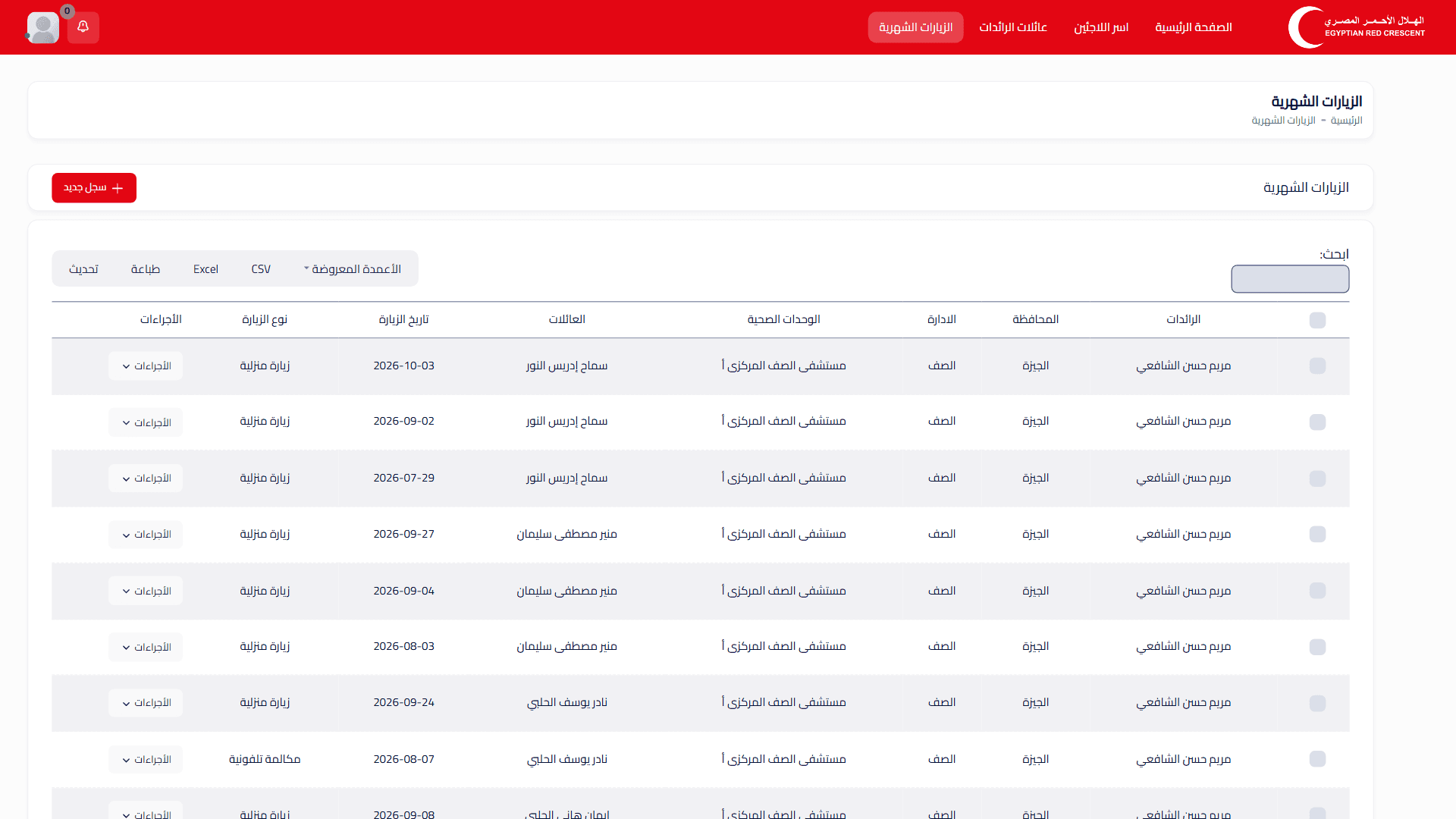Check the row dated 2026-10-03
1456x819 pixels.
(1317, 366)
